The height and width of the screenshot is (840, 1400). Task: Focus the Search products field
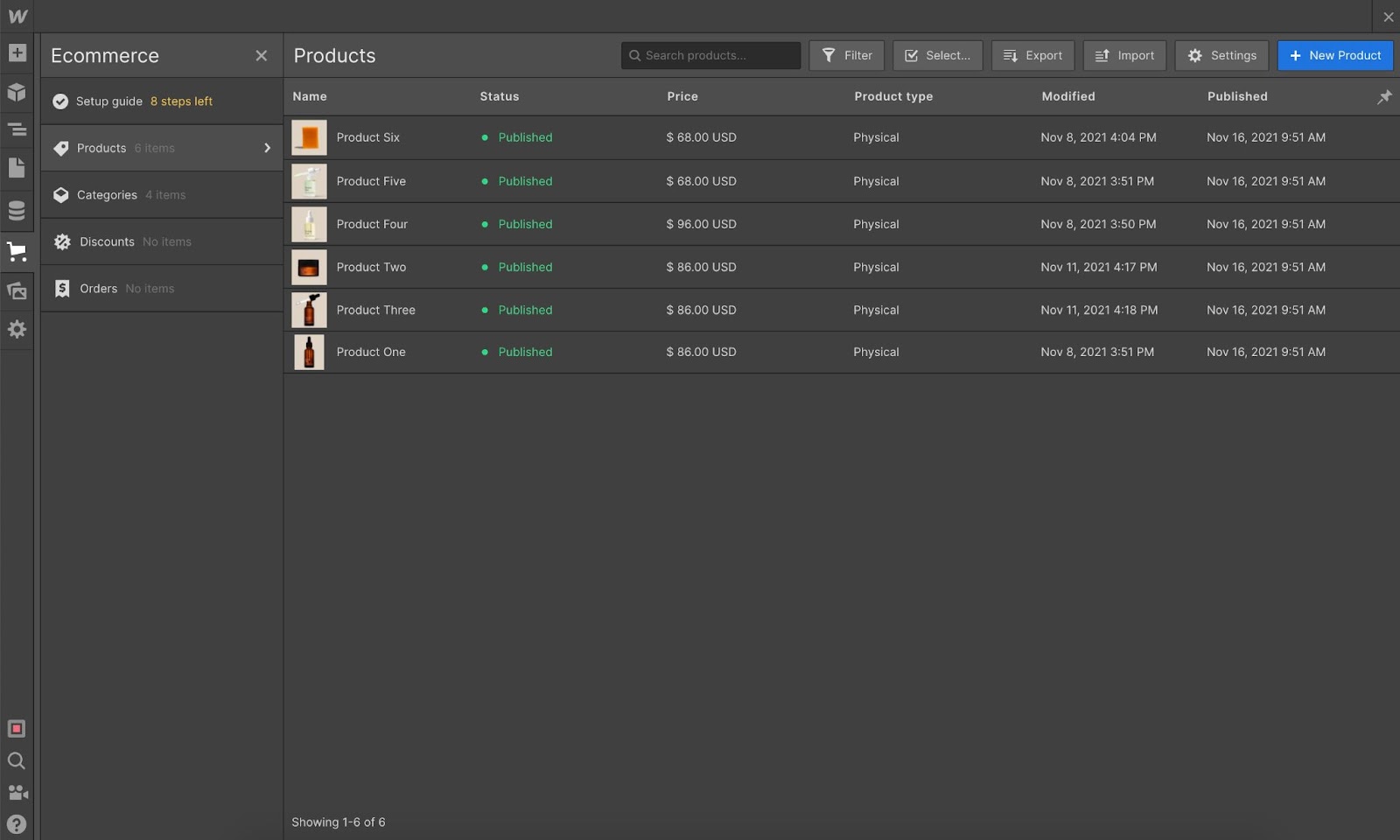point(710,55)
